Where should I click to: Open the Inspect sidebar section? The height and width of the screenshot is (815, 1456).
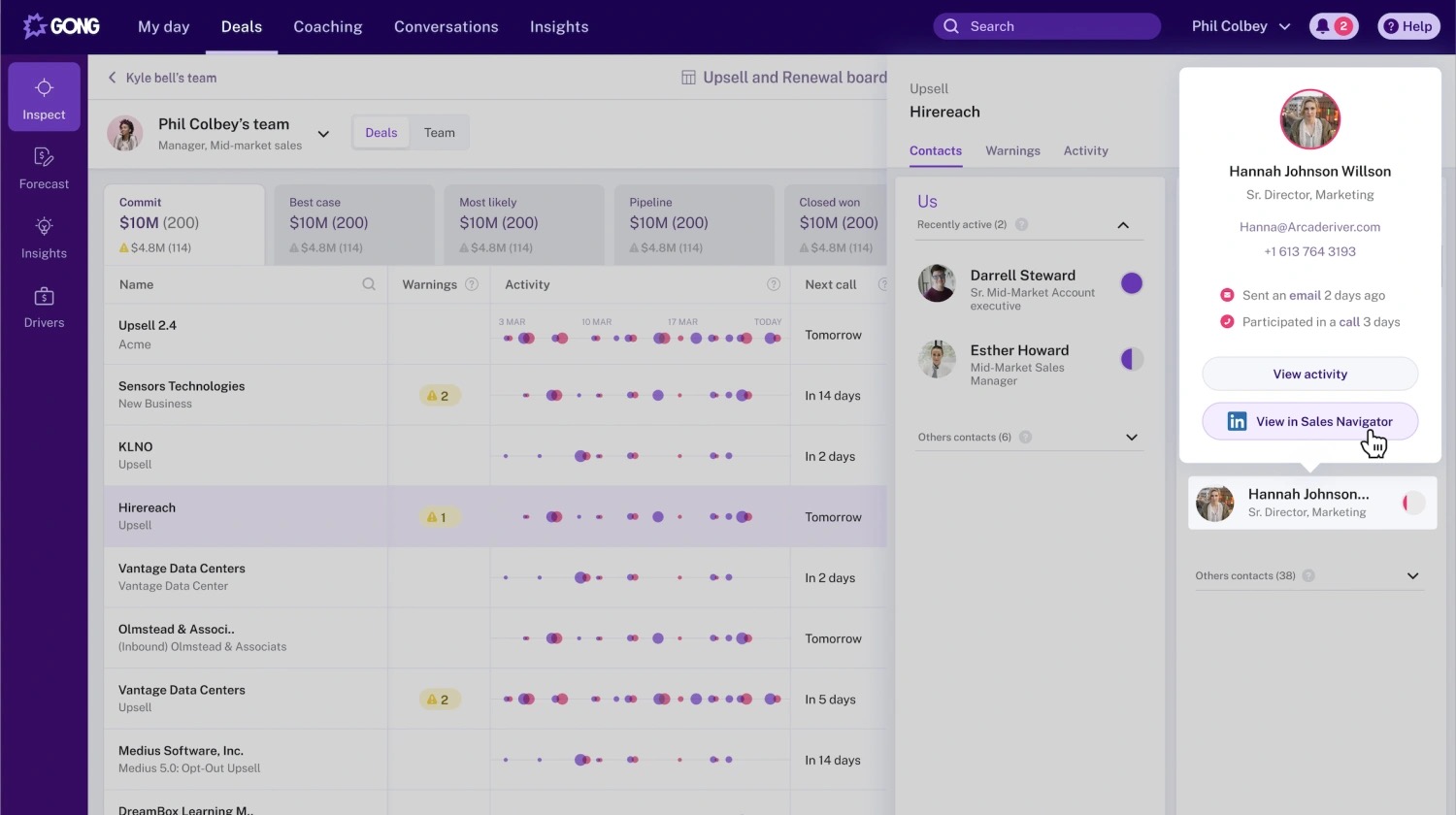coord(44,97)
